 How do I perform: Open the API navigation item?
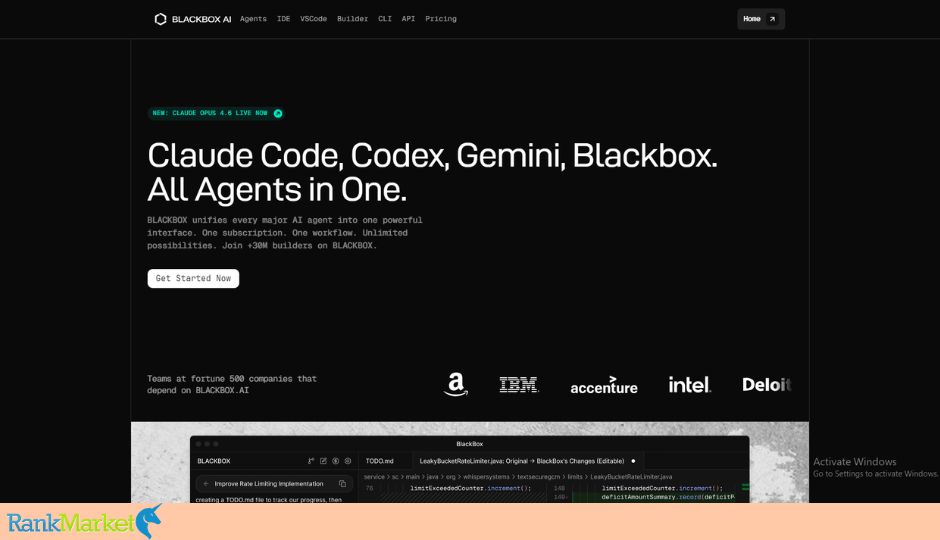[x=408, y=19]
